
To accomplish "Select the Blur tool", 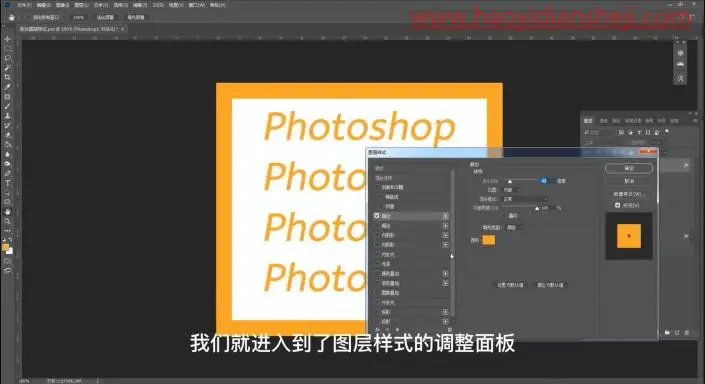I will (7, 154).
